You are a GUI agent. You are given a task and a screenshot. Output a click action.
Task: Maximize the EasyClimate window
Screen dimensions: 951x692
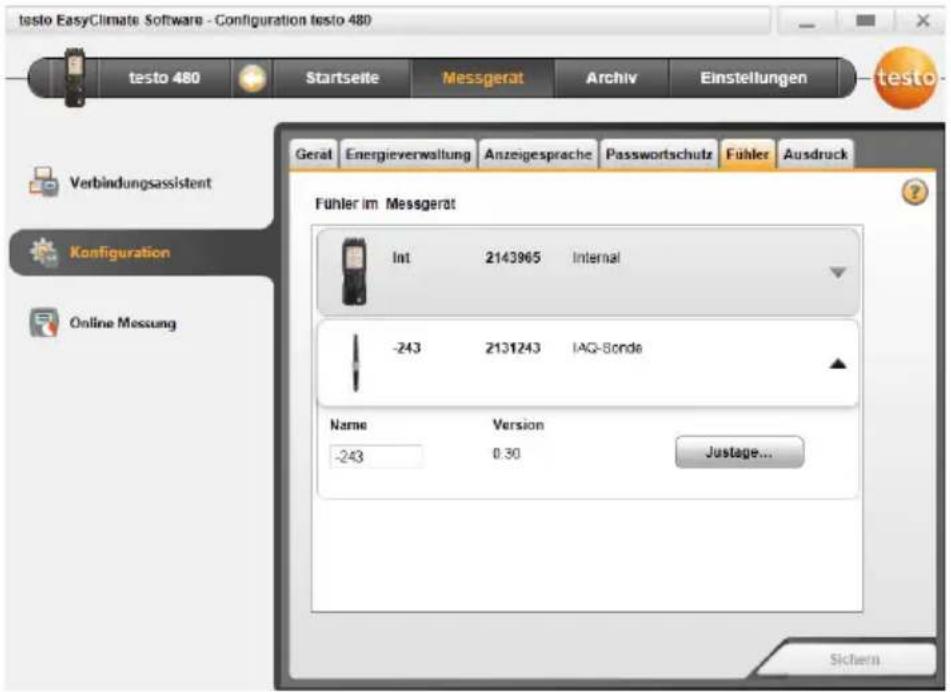865,21
